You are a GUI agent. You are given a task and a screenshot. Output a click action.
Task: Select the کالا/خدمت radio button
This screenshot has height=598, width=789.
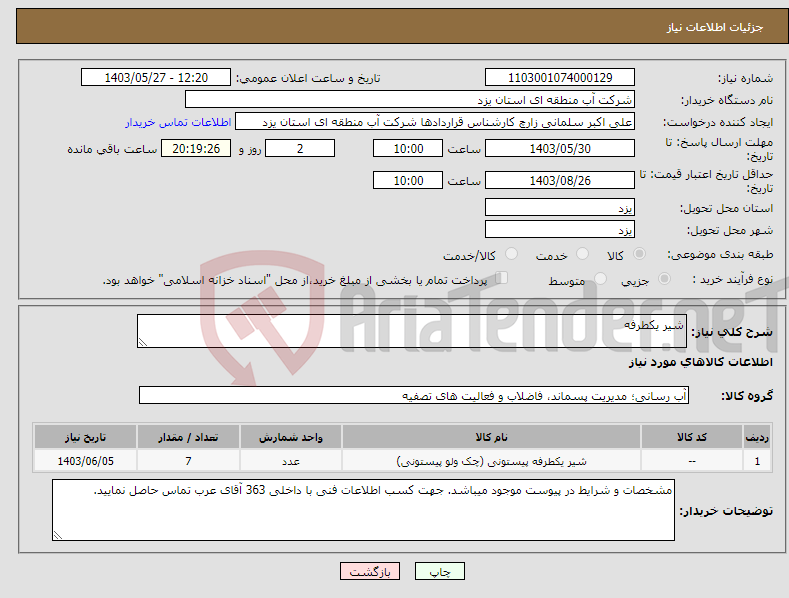(511, 254)
